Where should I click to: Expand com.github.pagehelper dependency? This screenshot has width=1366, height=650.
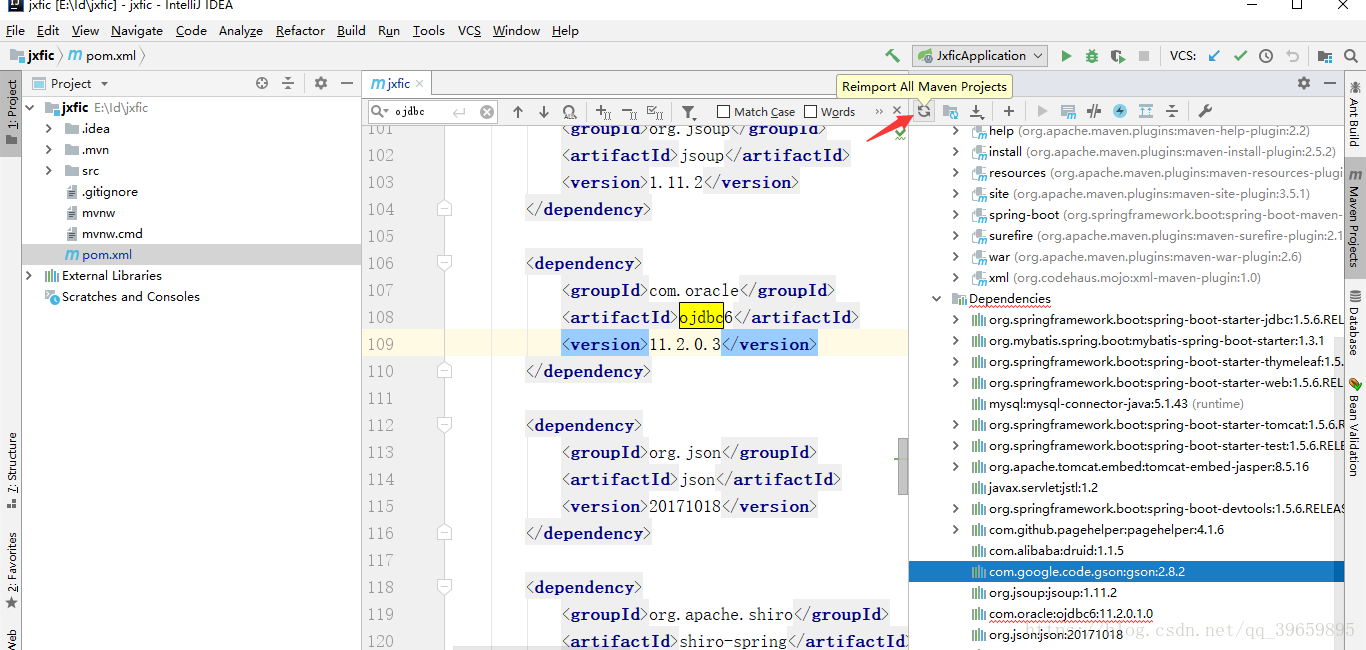point(956,530)
